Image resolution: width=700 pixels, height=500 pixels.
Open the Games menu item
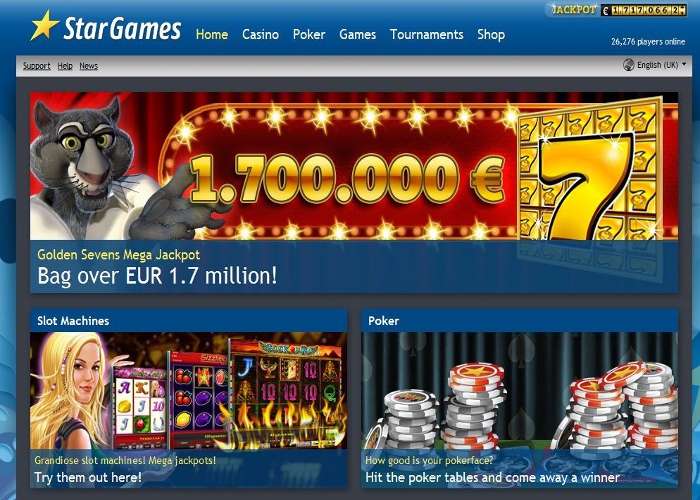358,34
